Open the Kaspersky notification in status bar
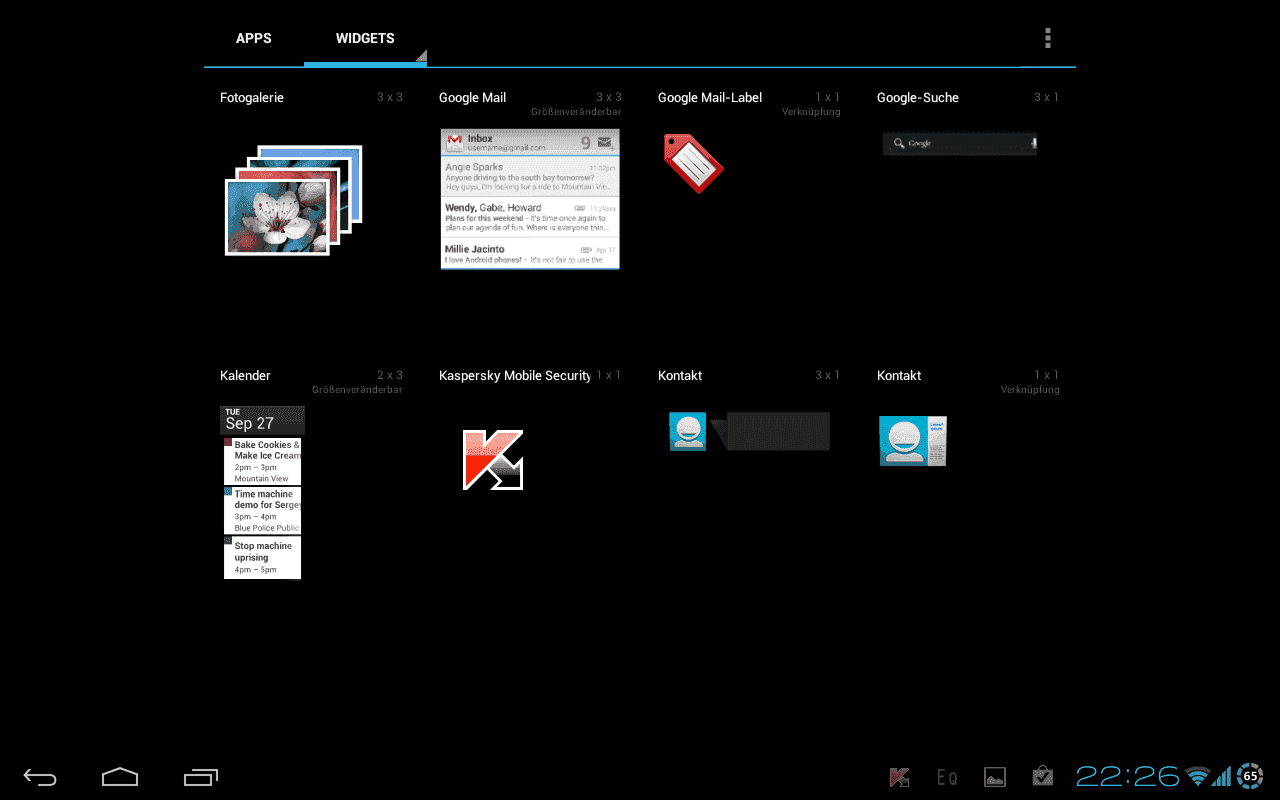Image resolution: width=1280 pixels, height=800 pixels. tap(899, 777)
